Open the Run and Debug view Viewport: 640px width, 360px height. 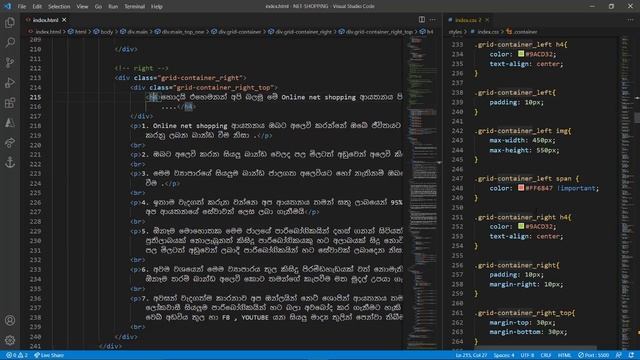[x=10, y=82]
